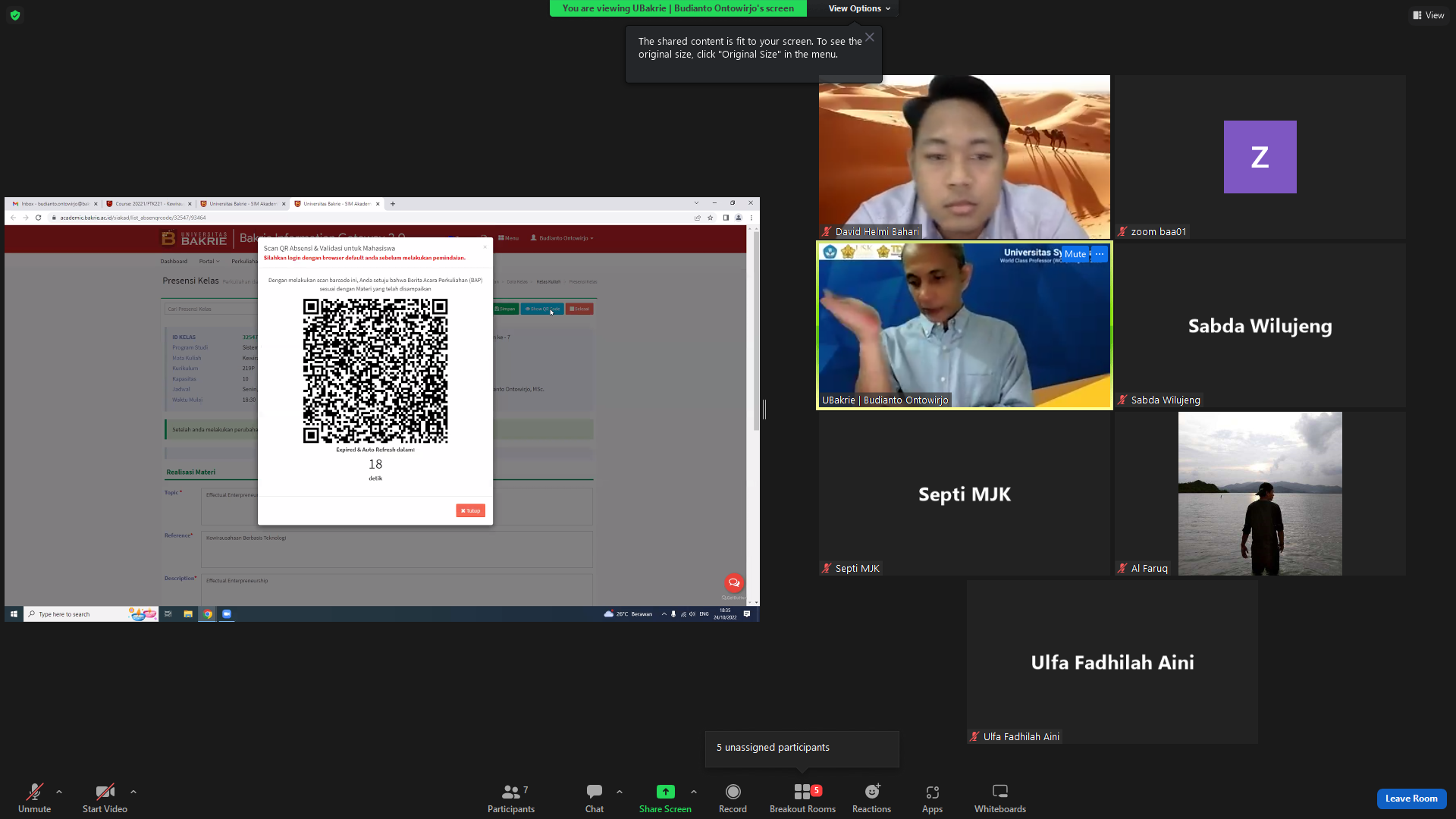The width and height of the screenshot is (1456, 819).
Task: Open the tab search chevron in shared browser
Action: pyautogui.click(x=696, y=203)
